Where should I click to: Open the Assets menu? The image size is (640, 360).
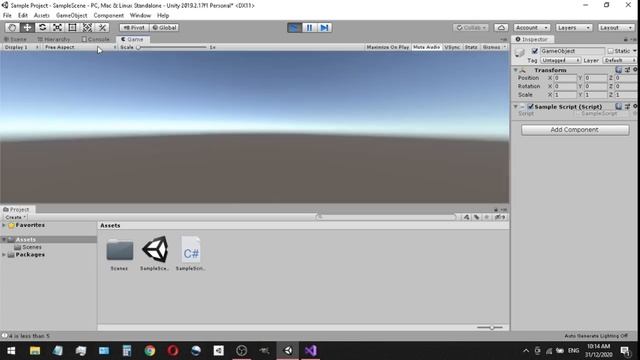pyautogui.click(x=41, y=16)
